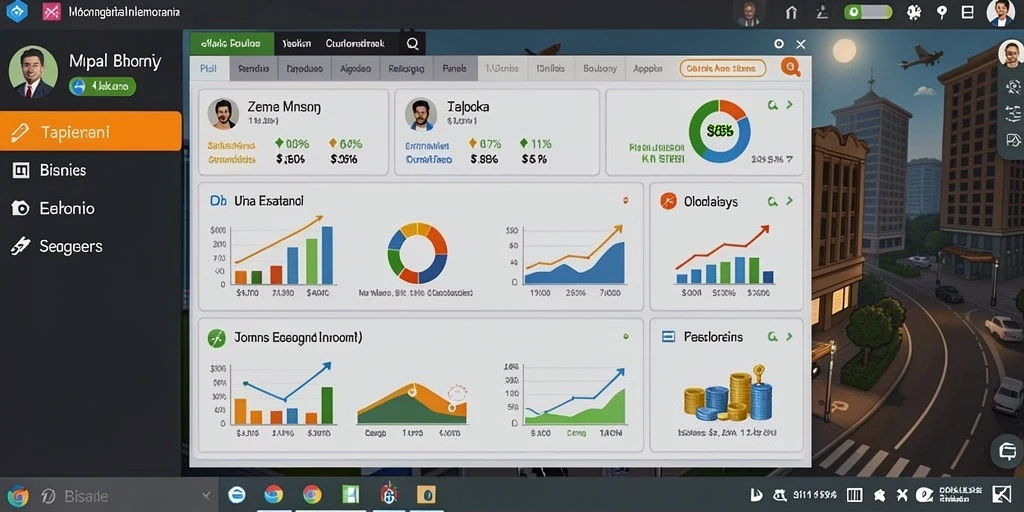Open the orange Tapierani sidebar item
Screen dimensions: 1024x512
(91, 131)
